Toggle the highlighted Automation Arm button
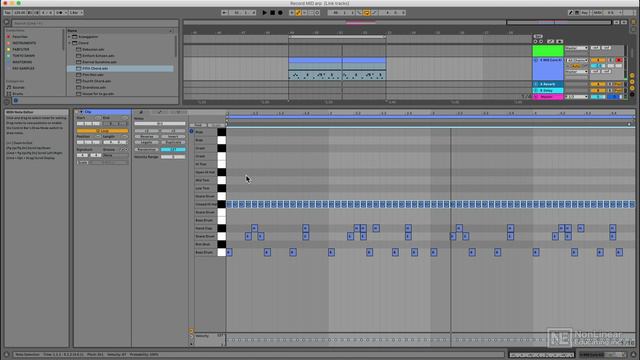This screenshot has height=360, width=640. [x=298, y=13]
